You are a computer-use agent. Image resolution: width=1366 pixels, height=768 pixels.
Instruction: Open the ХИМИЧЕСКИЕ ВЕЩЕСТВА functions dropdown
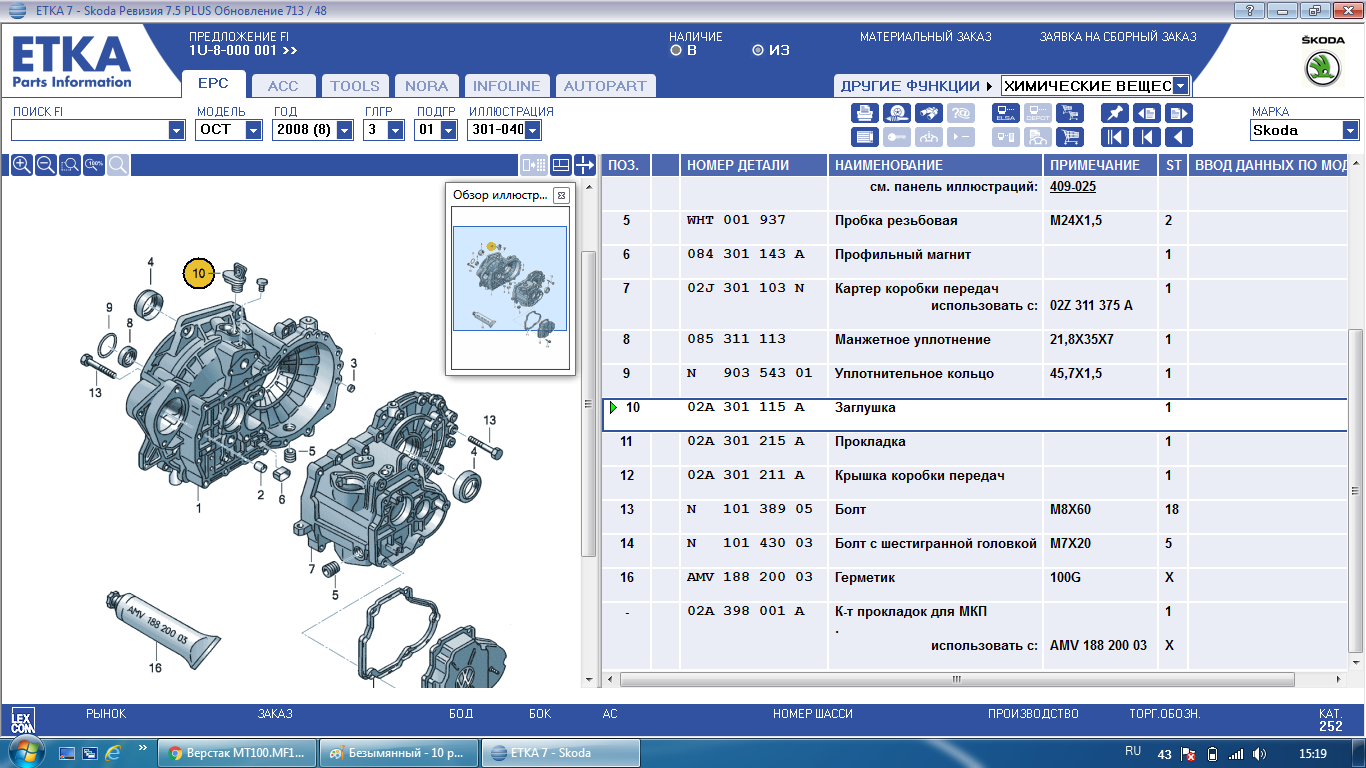(x=1180, y=86)
